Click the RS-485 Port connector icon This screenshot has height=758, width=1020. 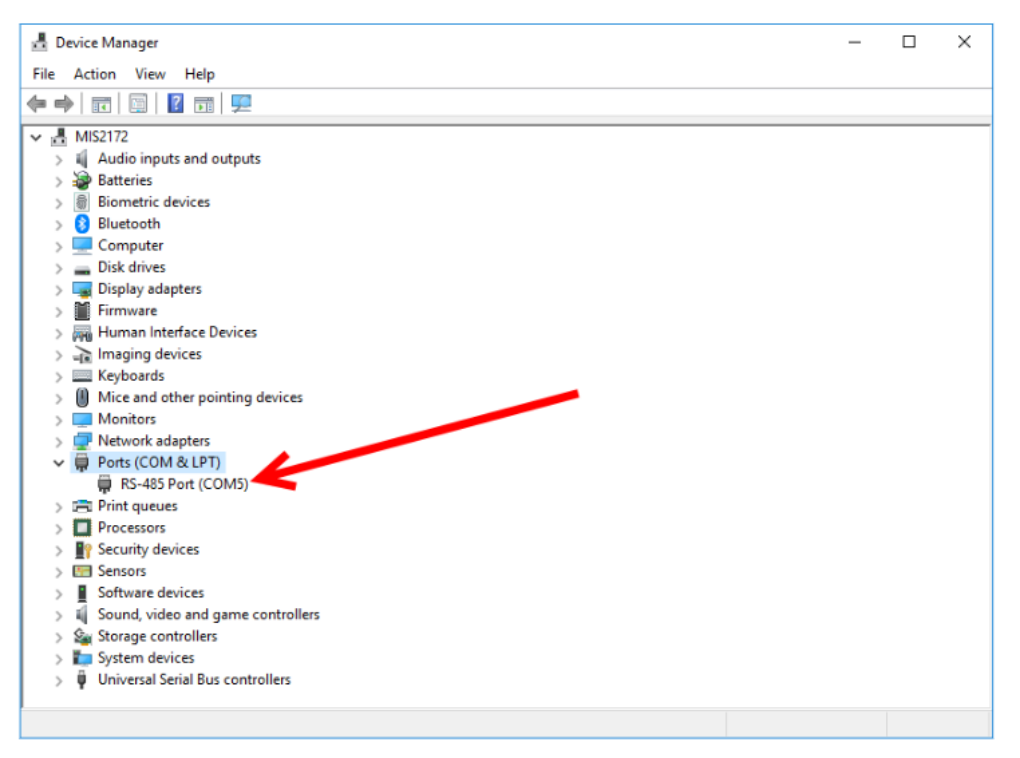click(105, 484)
